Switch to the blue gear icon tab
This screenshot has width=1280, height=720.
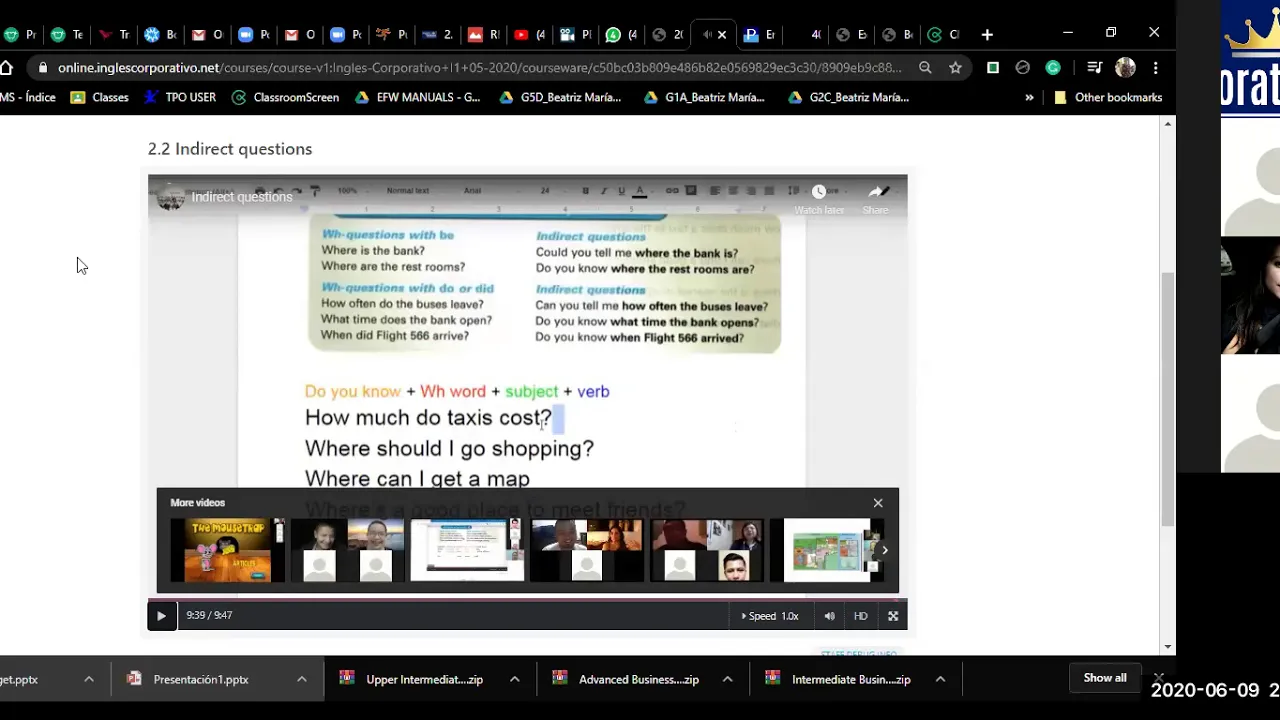(161, 34)
